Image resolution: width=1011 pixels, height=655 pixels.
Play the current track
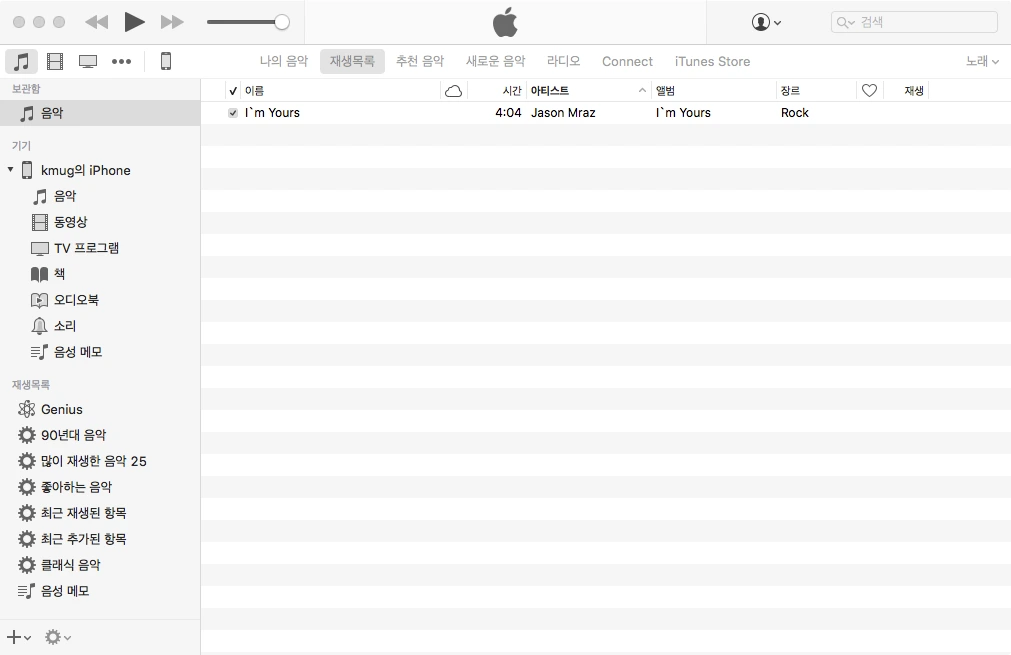134,22
